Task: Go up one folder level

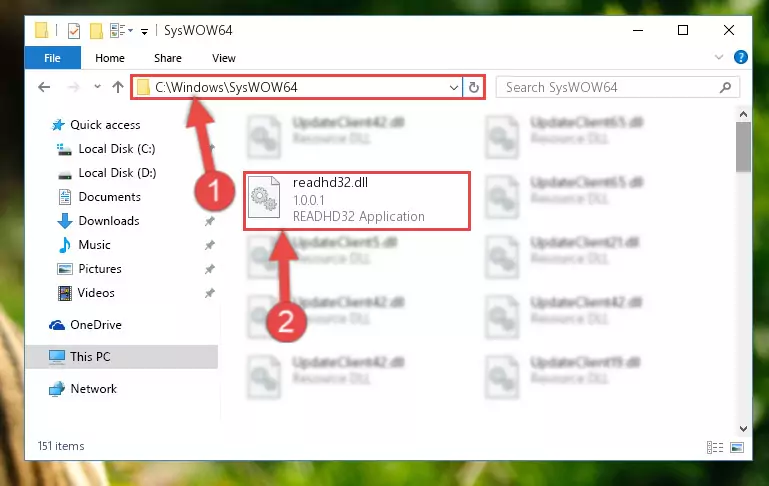Action: 118,87
